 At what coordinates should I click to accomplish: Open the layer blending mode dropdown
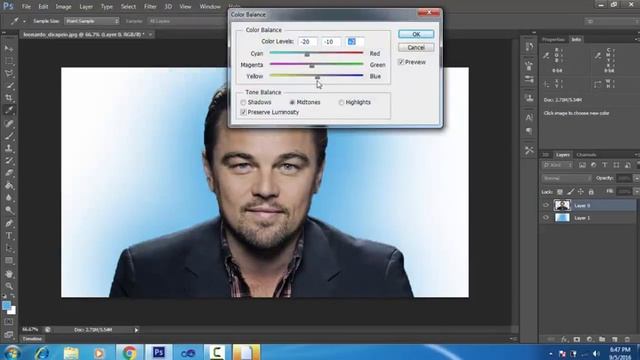[567, 178]
